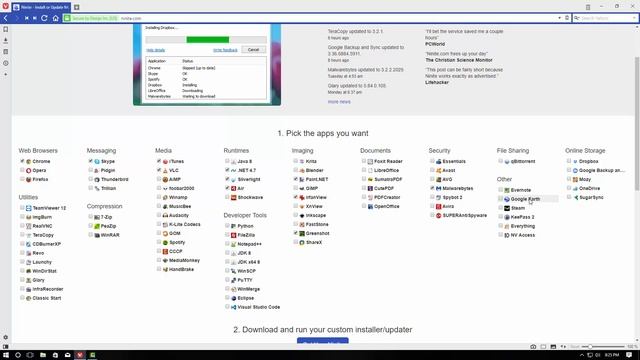Image resolution: width=640 pixels, height=360 pixels.
Task: Open Vivaldi settings gear icon
Action: point(5,338)
